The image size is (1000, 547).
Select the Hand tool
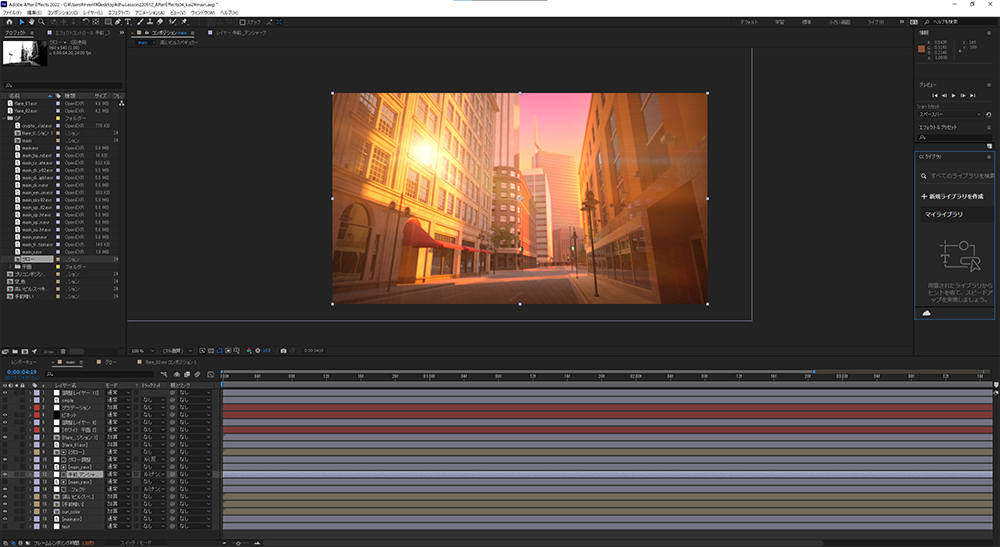pos(31,22)
